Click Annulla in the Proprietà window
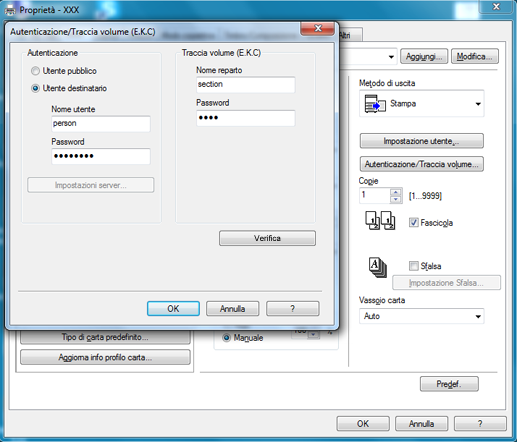Screen dimensions: 517x442 [x=422, y=424]
